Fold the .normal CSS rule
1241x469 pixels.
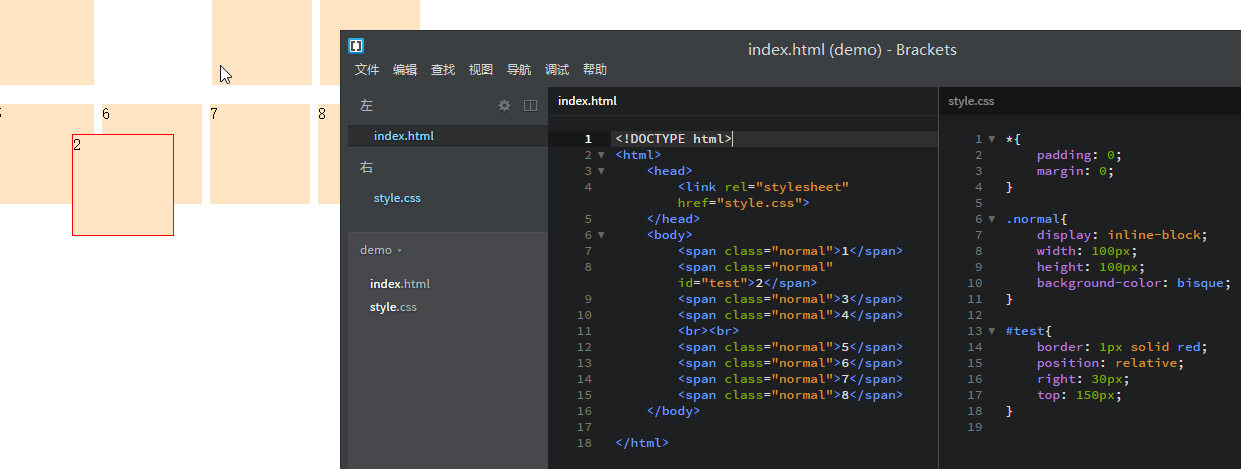[x=991, y=219]
